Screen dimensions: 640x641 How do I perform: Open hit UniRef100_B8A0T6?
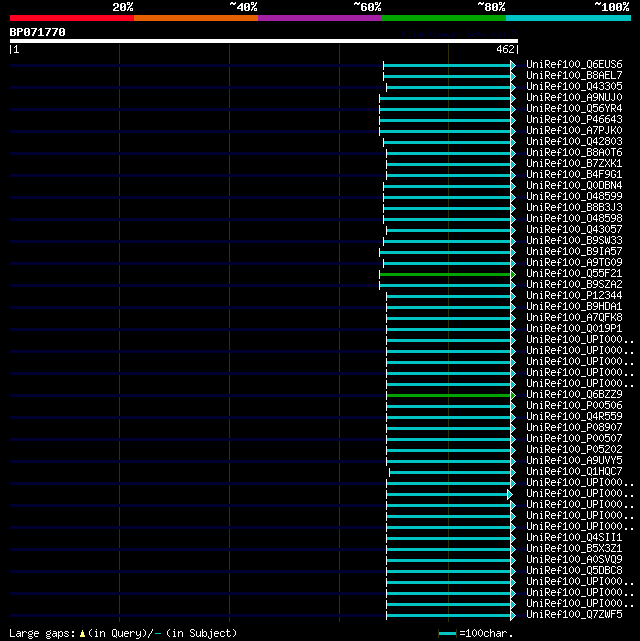click(574, 153)
